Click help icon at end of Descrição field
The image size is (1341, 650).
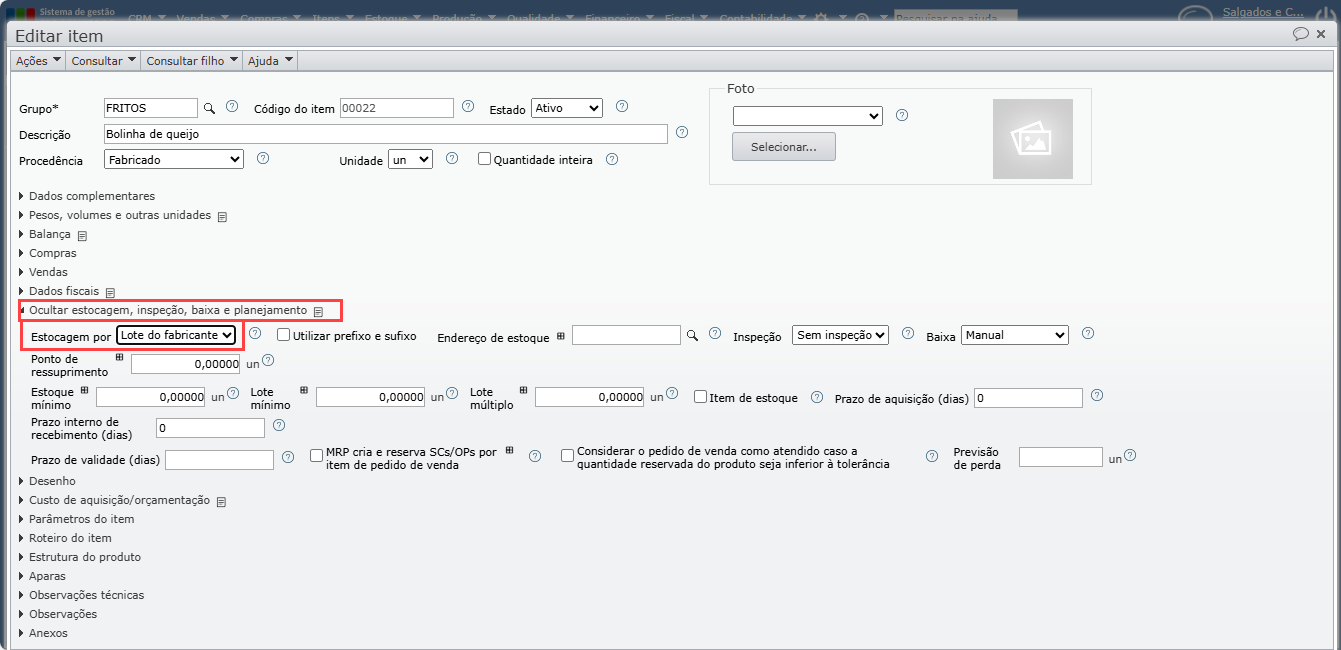click(682, 132)
